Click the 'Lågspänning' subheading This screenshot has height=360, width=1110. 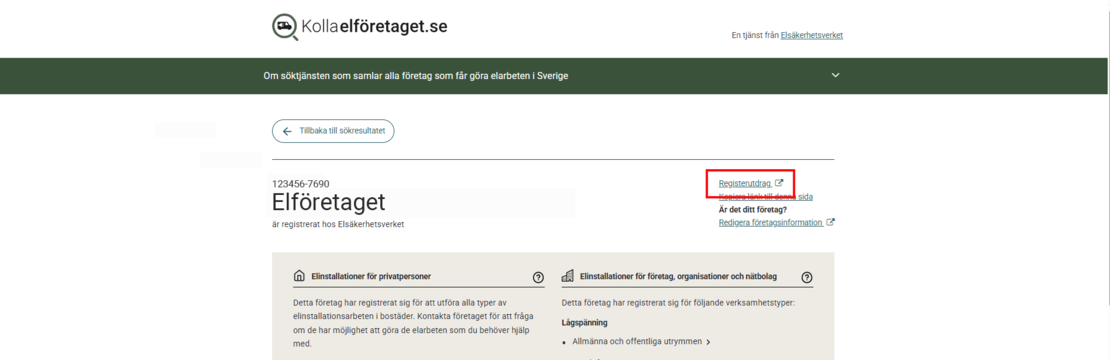[585, 323]
